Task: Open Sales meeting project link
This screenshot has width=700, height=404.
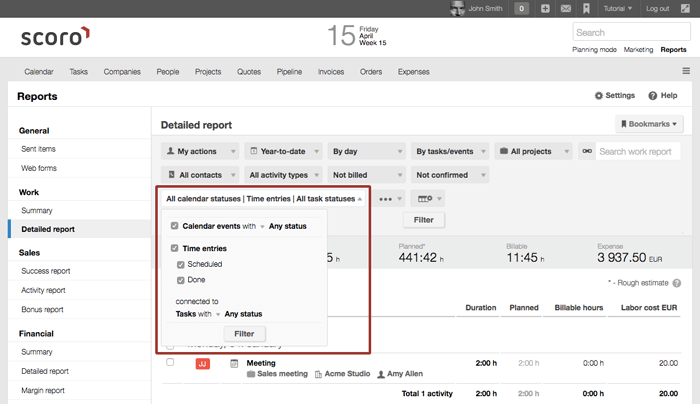Action: (282, 374)
